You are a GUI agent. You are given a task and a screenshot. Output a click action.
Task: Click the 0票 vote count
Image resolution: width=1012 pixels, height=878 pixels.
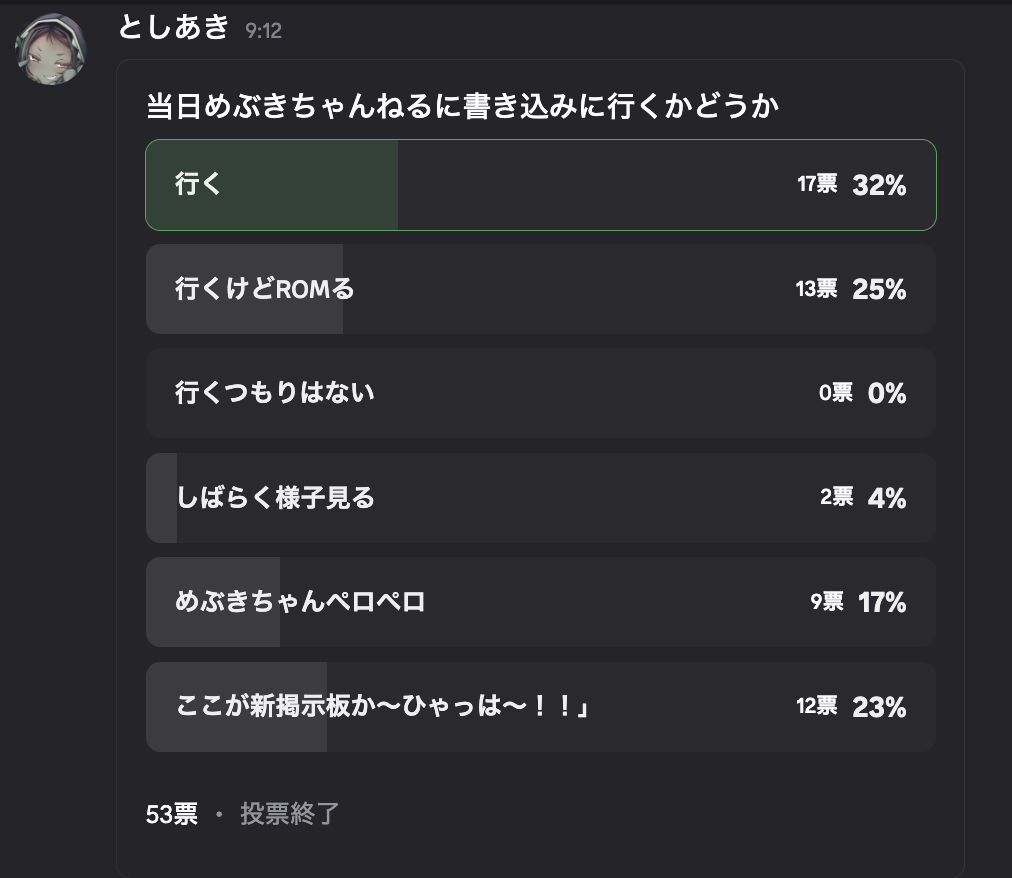(x=836, y=393)
